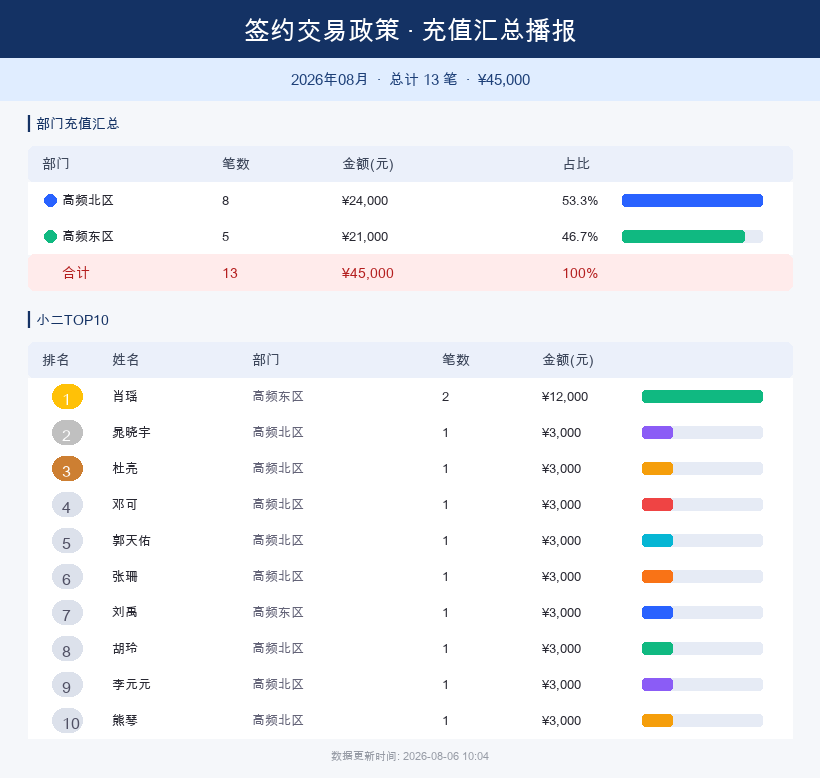820x778 pixels.
Task: Click the rank 8 badge
Action: 67,648
